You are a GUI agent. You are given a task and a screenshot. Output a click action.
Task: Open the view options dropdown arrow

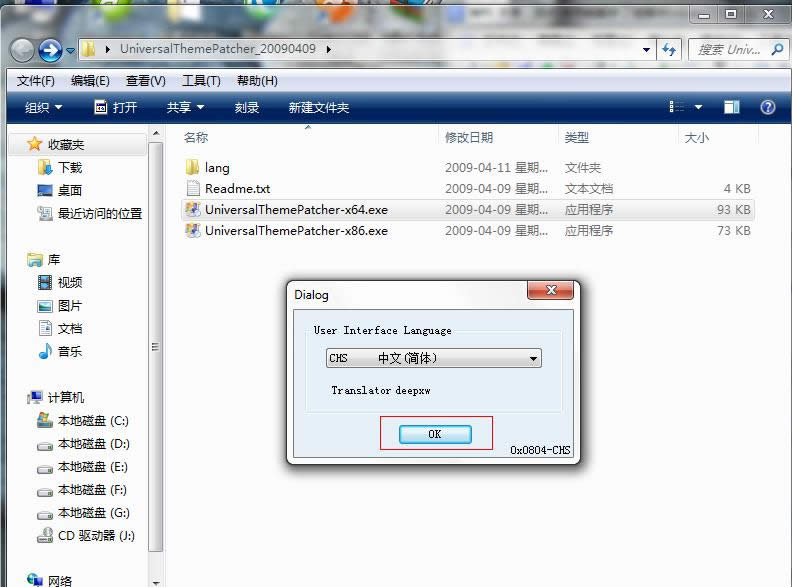698,107
